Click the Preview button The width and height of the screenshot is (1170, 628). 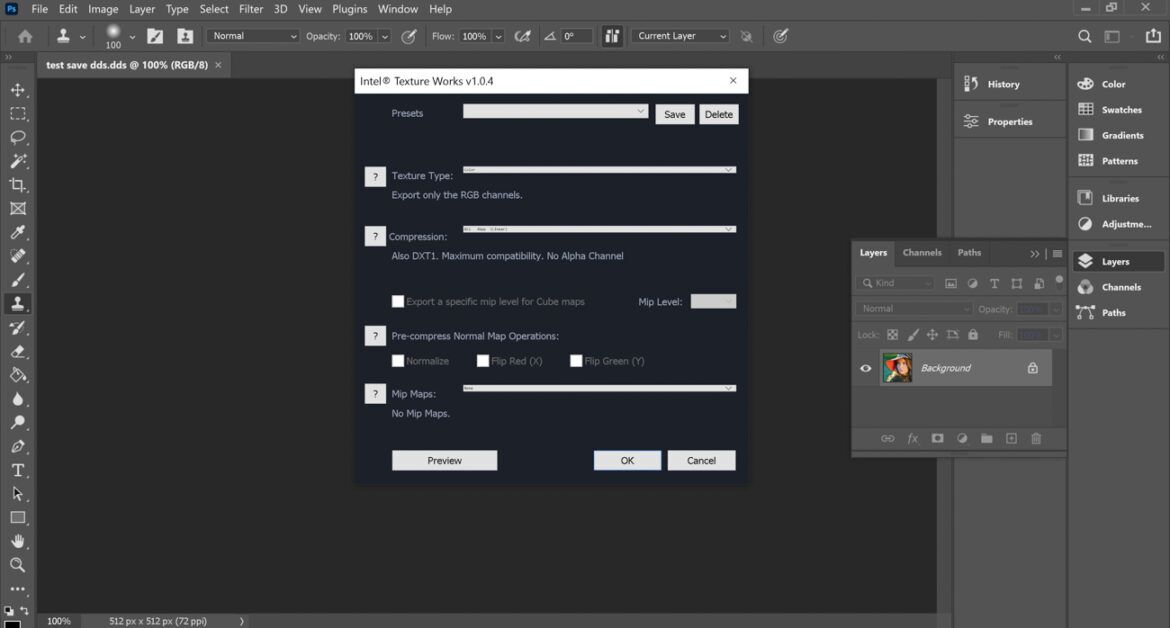click(x=444, y=460)
